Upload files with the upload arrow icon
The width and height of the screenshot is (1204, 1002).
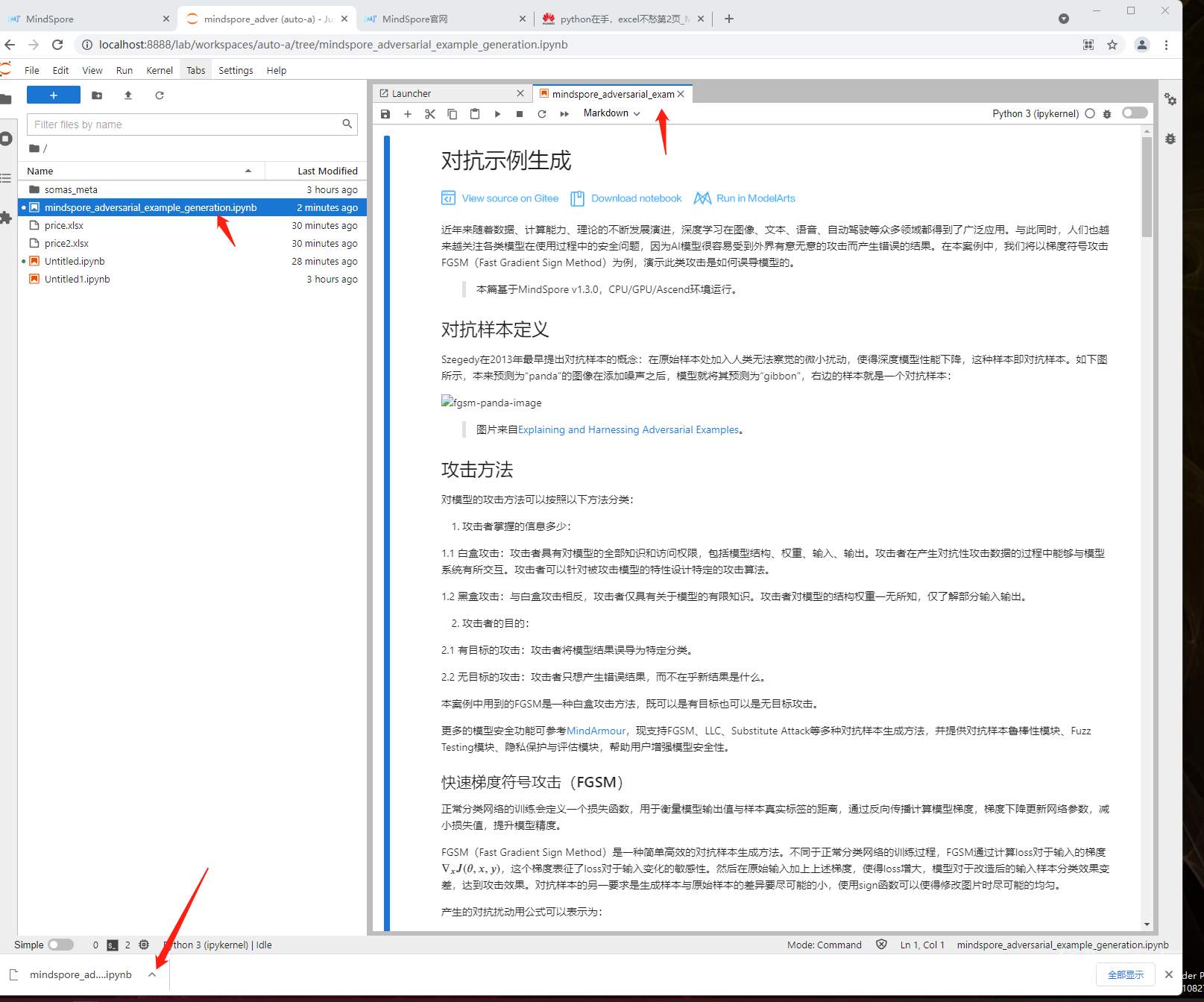pyautogui.click(x=128, y=95)
